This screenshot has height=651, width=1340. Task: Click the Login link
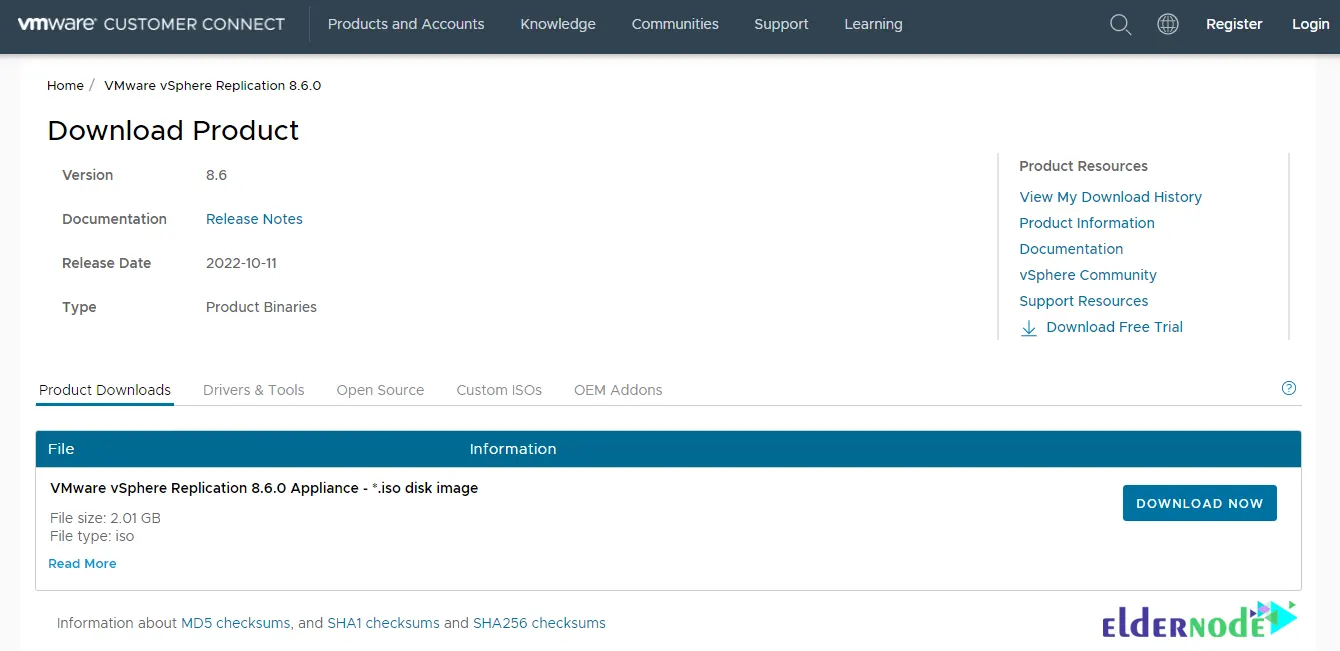1310,24
